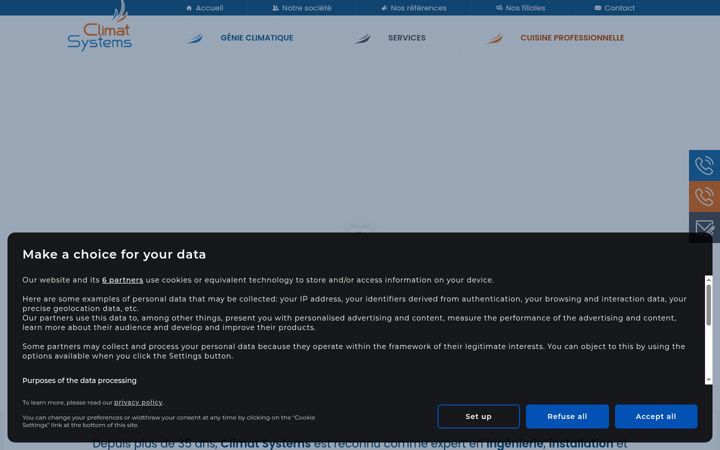This screenshot has height=450, width=720.
Task: Click the cookie dialog scrollbar thumb
Action: coord(709,305)
